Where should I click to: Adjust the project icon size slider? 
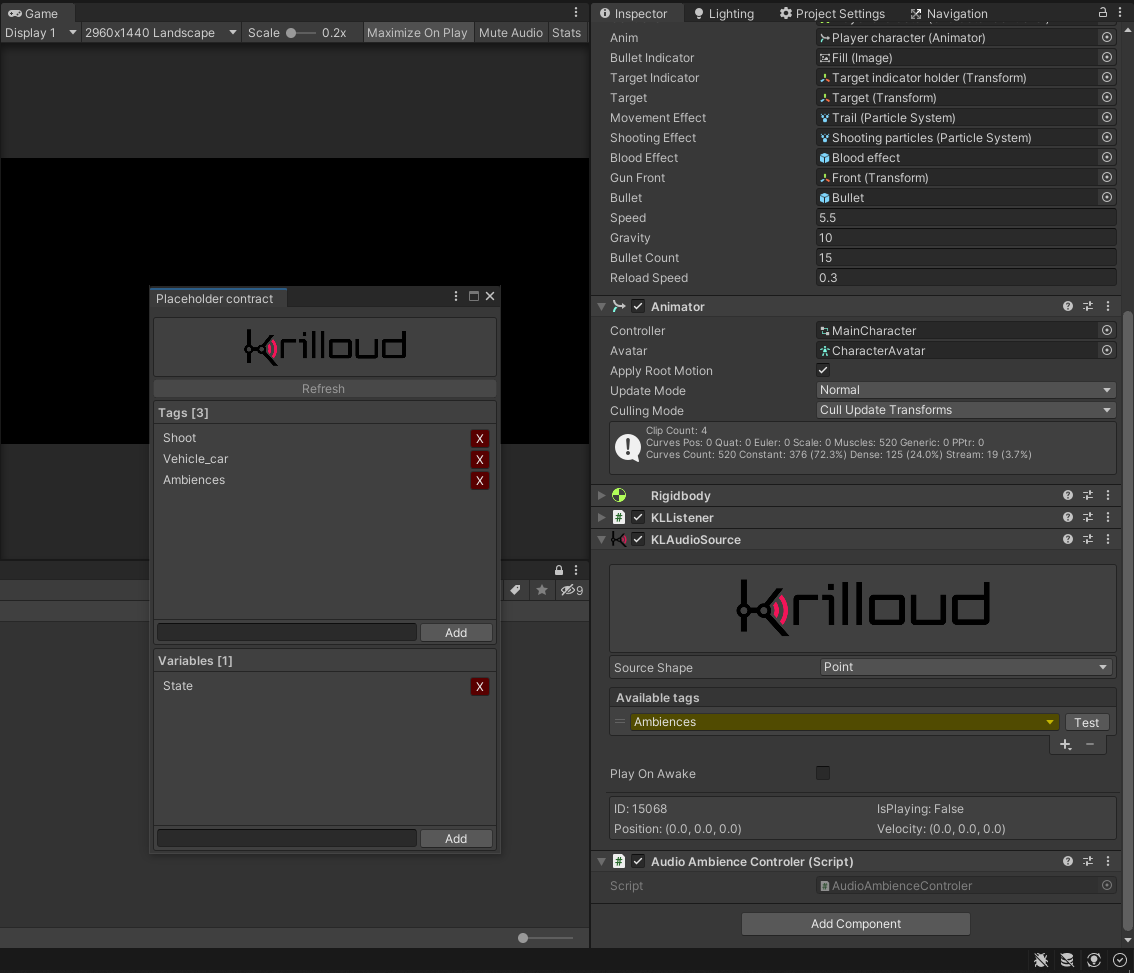(x=545, y=938)
